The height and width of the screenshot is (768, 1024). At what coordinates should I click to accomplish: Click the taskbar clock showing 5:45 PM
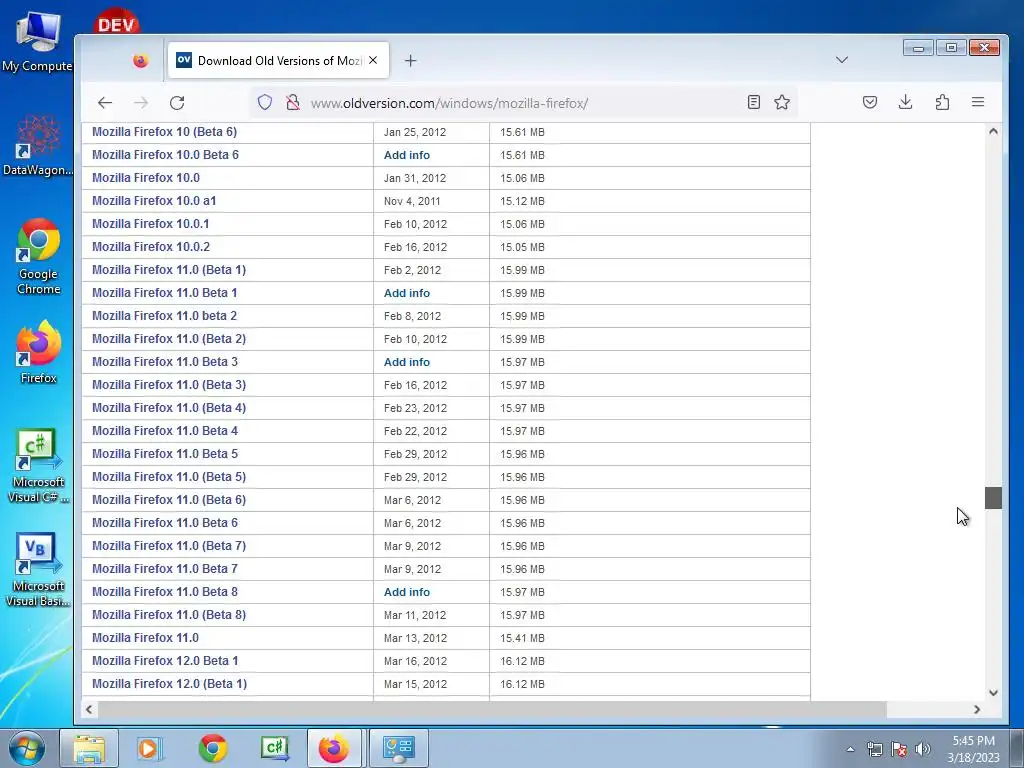click(973, 749)
